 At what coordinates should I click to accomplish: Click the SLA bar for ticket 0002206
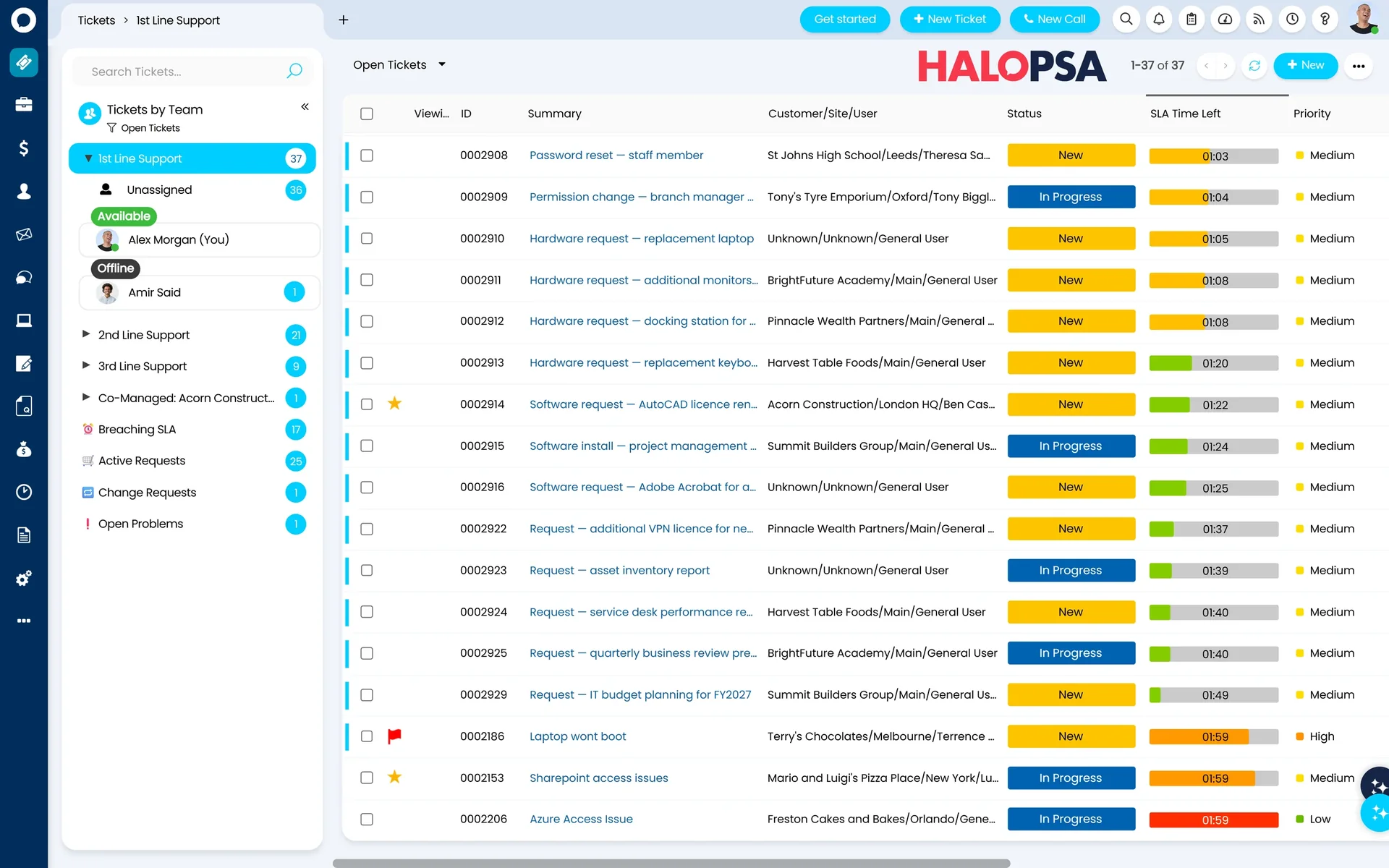[x=1214, y=820]
